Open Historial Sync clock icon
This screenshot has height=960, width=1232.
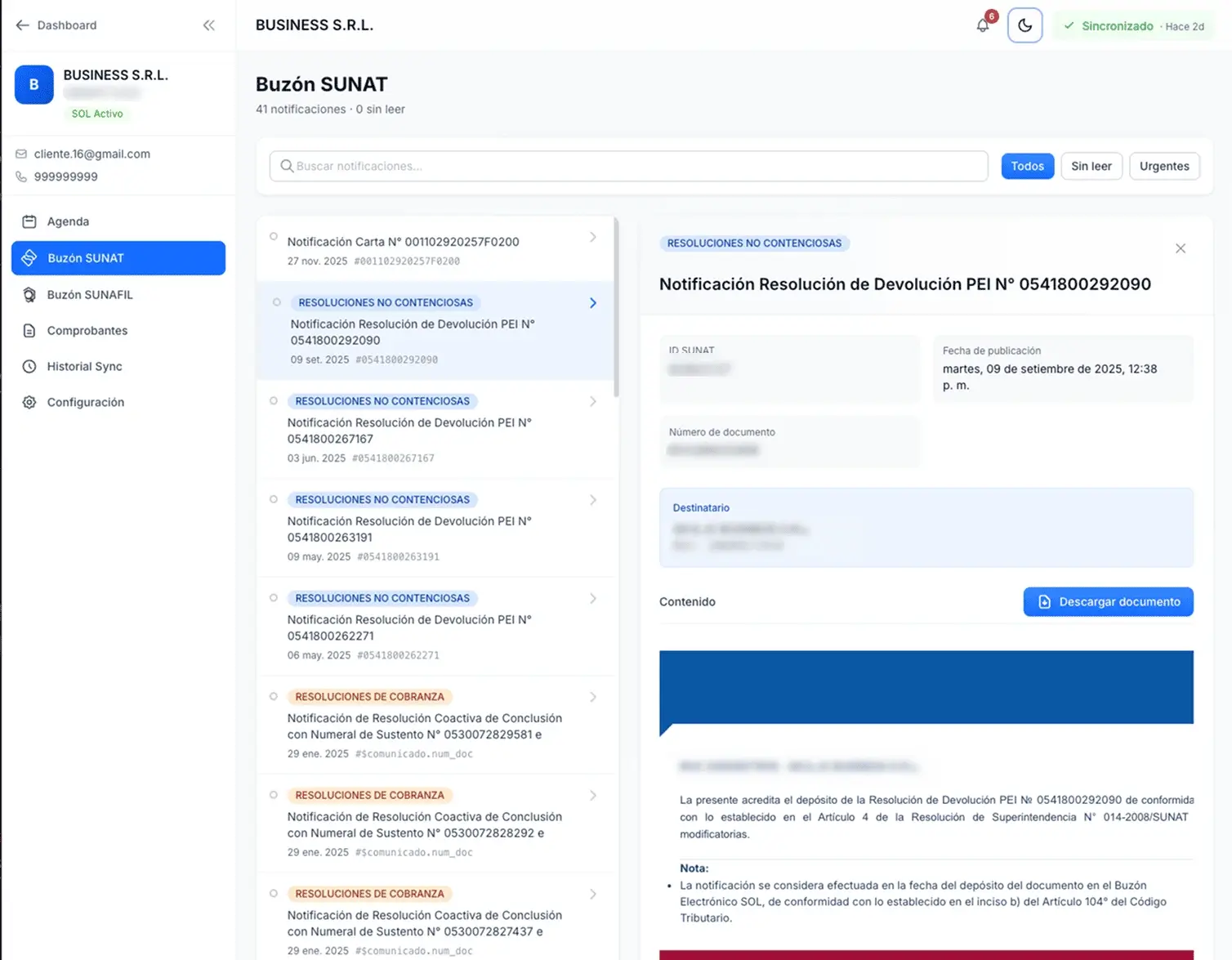(x=29, y=367)
